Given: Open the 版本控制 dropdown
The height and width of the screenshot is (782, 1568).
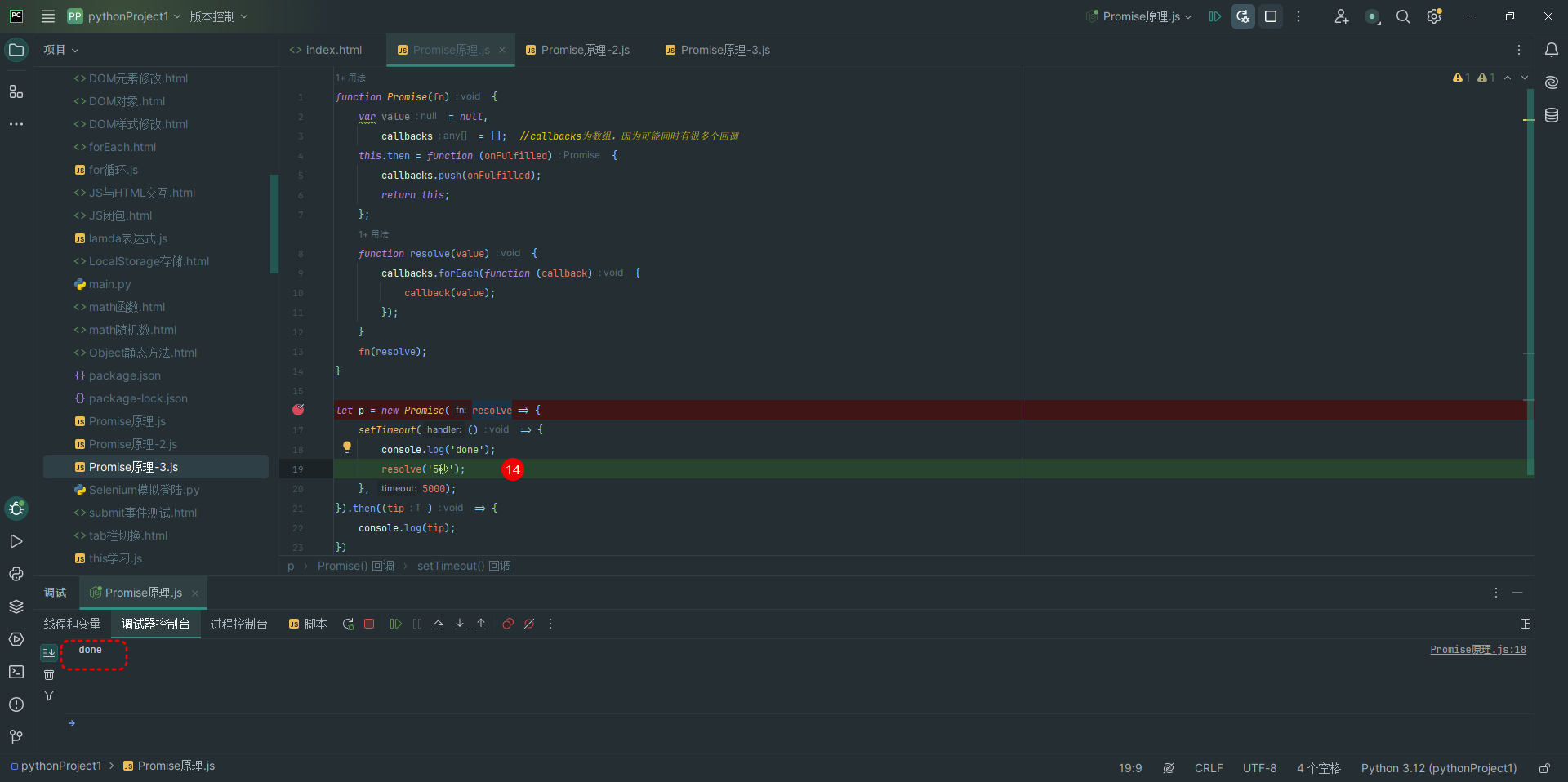Looking at the screenshot, I should click(x=219, y=16).
